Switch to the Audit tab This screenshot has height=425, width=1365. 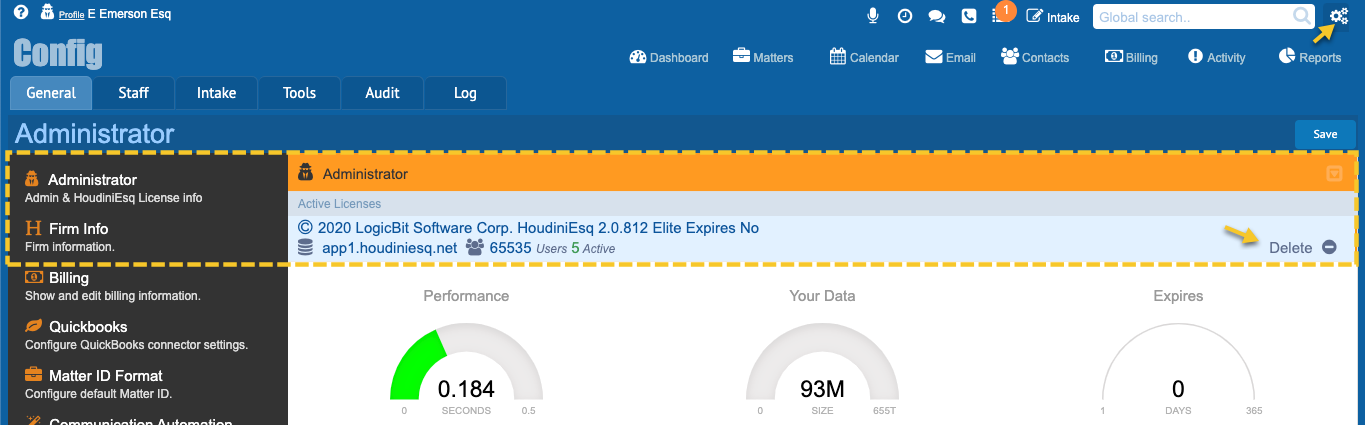pos(382,93)
